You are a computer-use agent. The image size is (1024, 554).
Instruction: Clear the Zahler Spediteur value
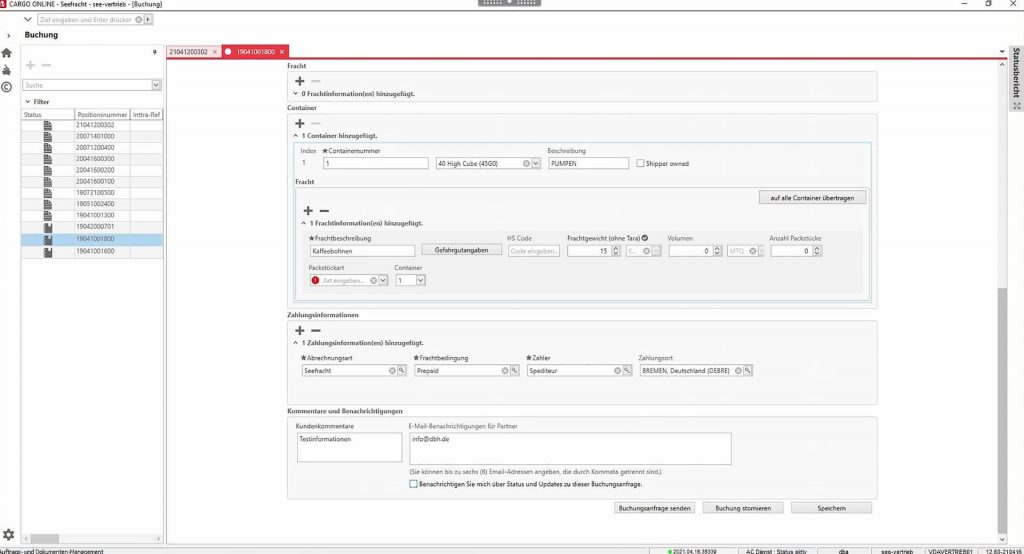point(617,370)
